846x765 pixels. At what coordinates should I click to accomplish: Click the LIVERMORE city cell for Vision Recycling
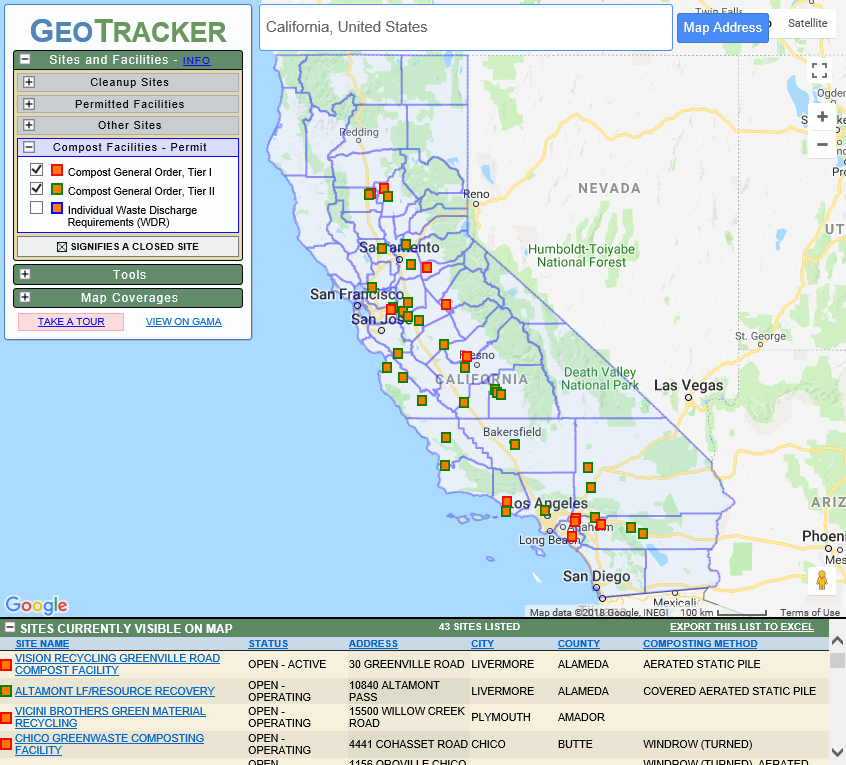click(502, 664)
